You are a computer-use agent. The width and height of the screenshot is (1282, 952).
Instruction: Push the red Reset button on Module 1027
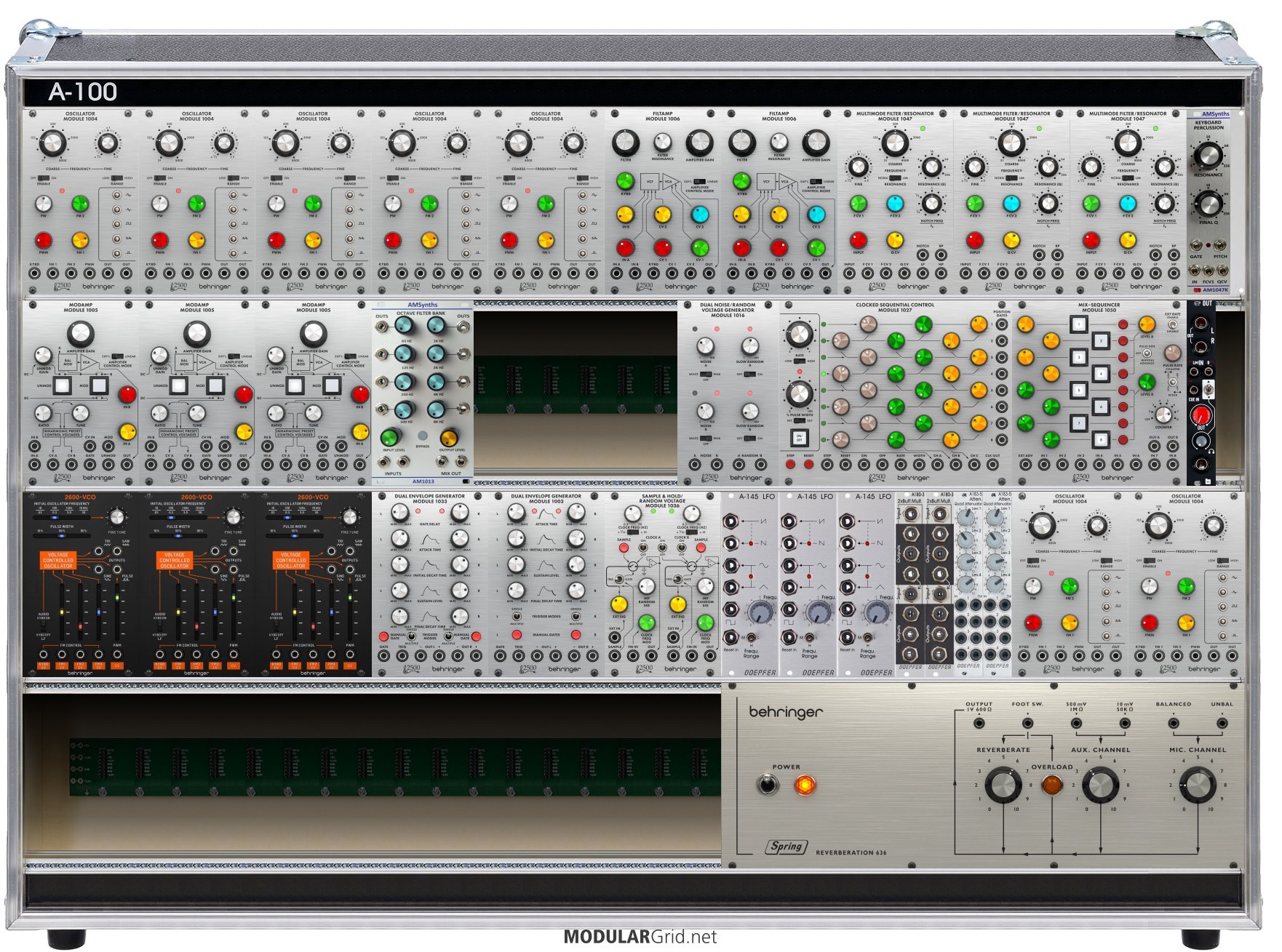808,463
